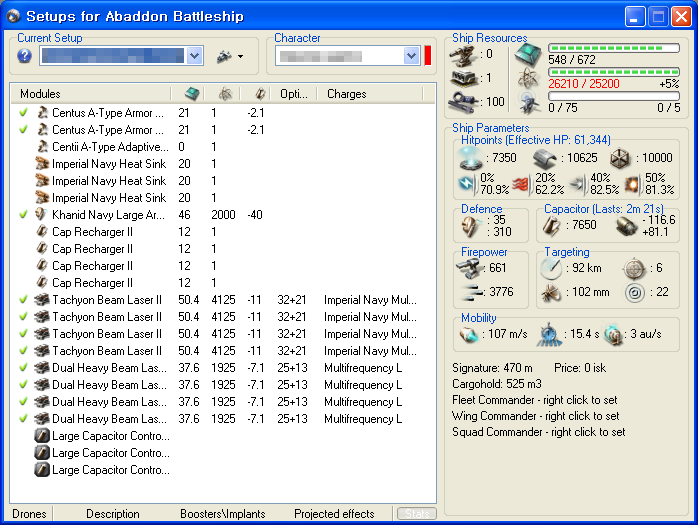
Task: Open the Projected effects tab
Action: (x=334, y=514)
